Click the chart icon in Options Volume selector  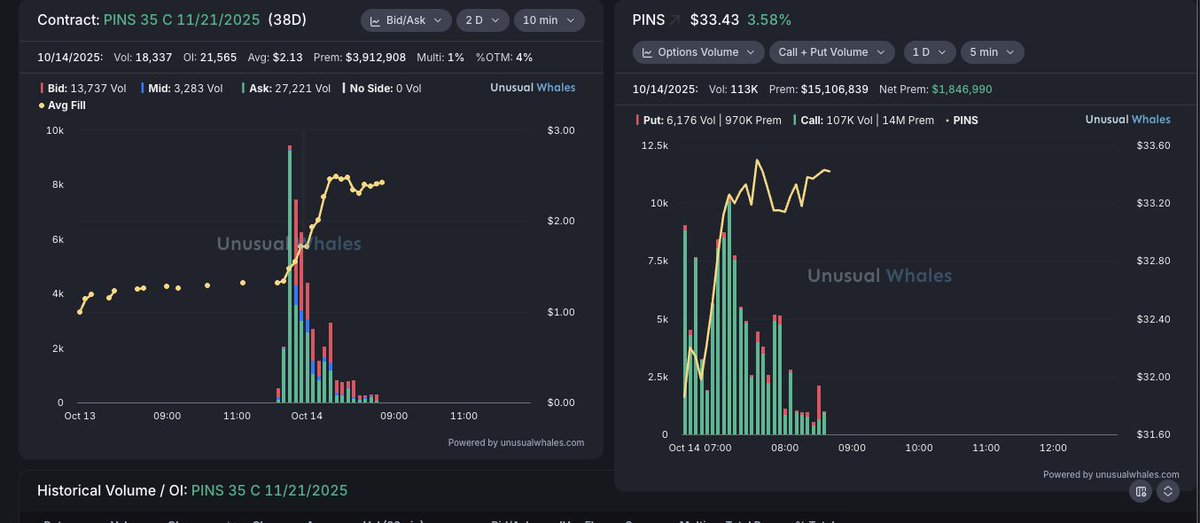(647, 52)
